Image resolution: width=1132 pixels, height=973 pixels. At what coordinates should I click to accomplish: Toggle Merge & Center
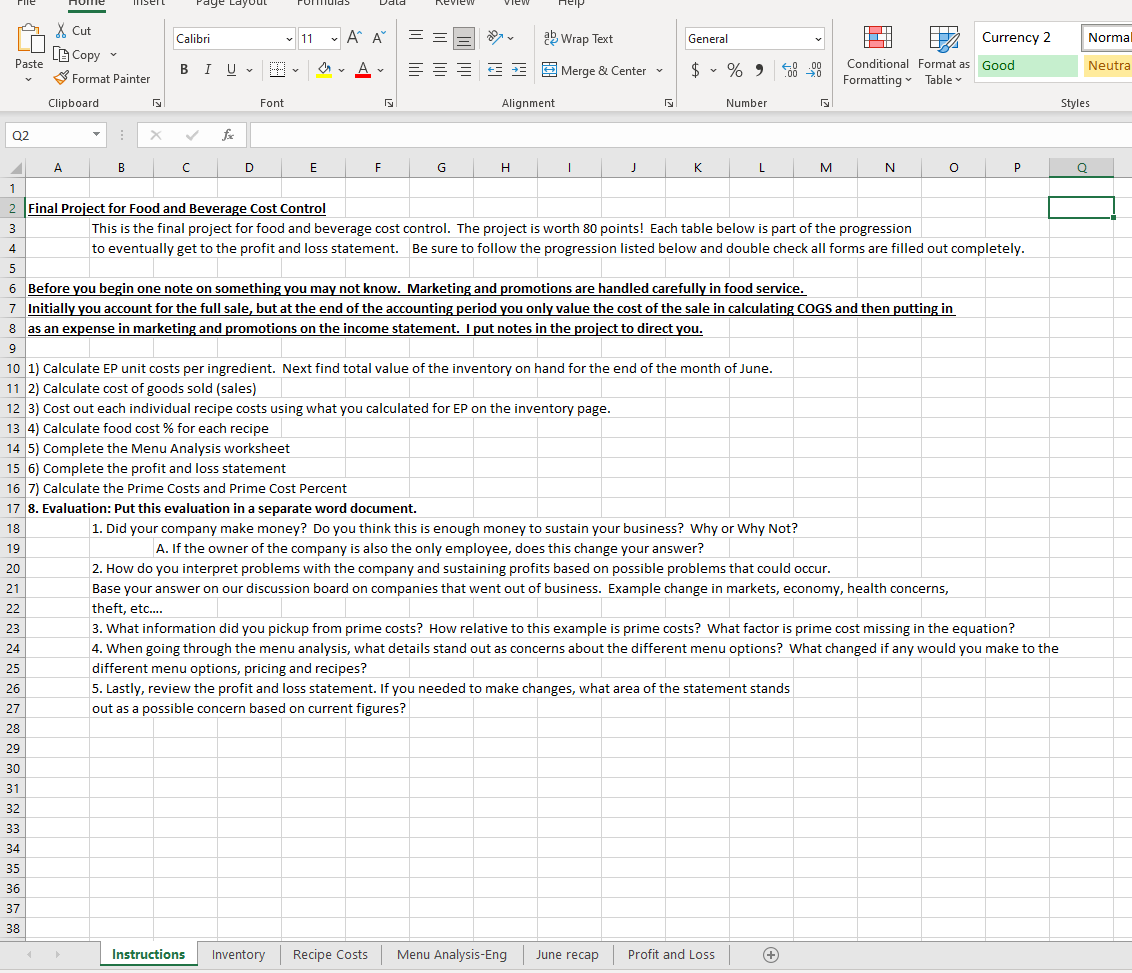tap(594, 70)
